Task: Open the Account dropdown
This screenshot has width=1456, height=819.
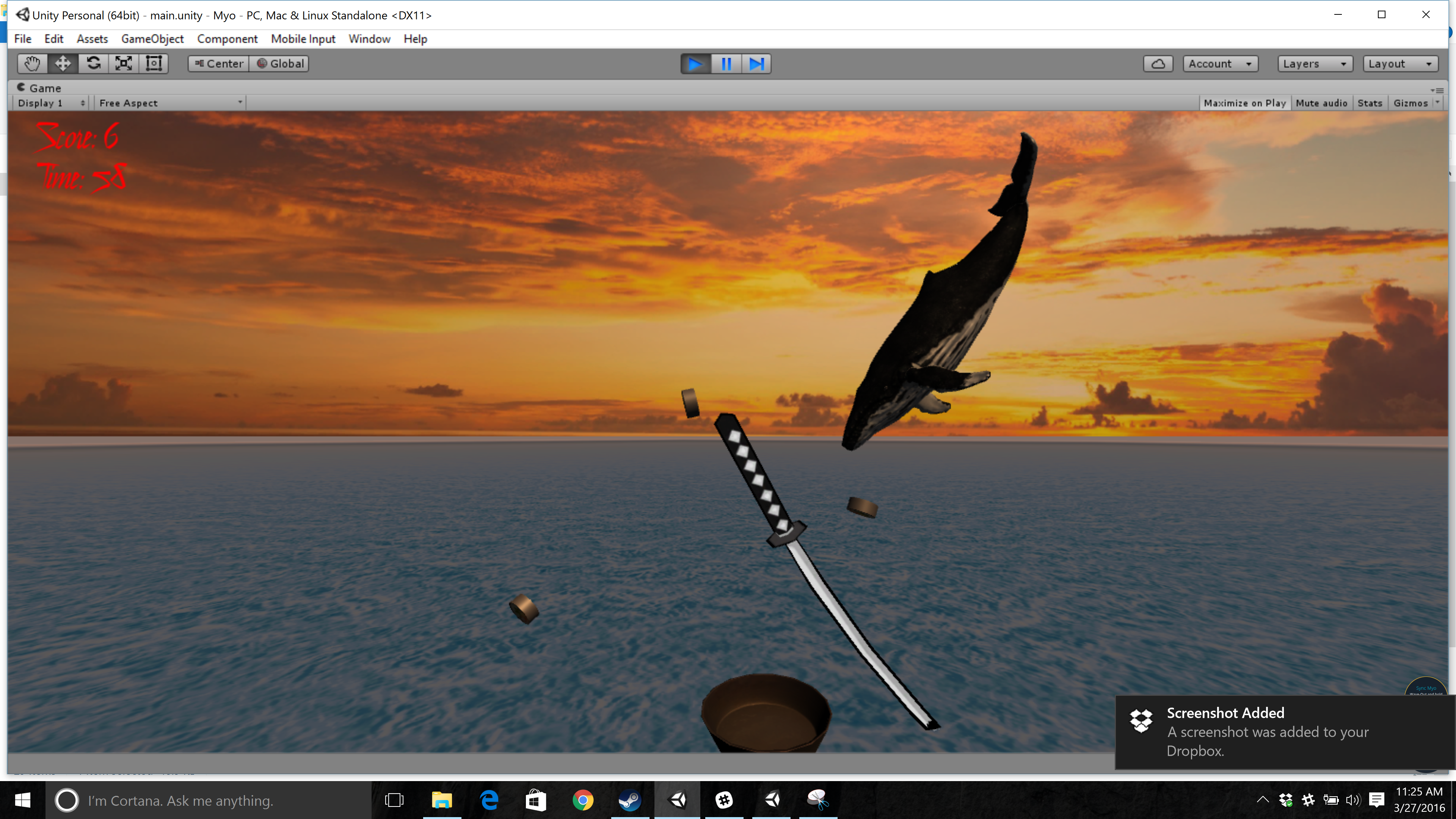Action: [x=1220, y=64]
